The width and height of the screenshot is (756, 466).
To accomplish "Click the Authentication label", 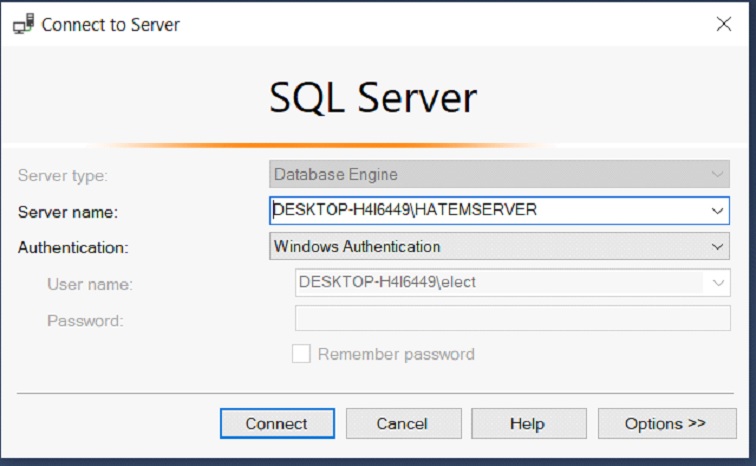I will click(x=73, y=248).
